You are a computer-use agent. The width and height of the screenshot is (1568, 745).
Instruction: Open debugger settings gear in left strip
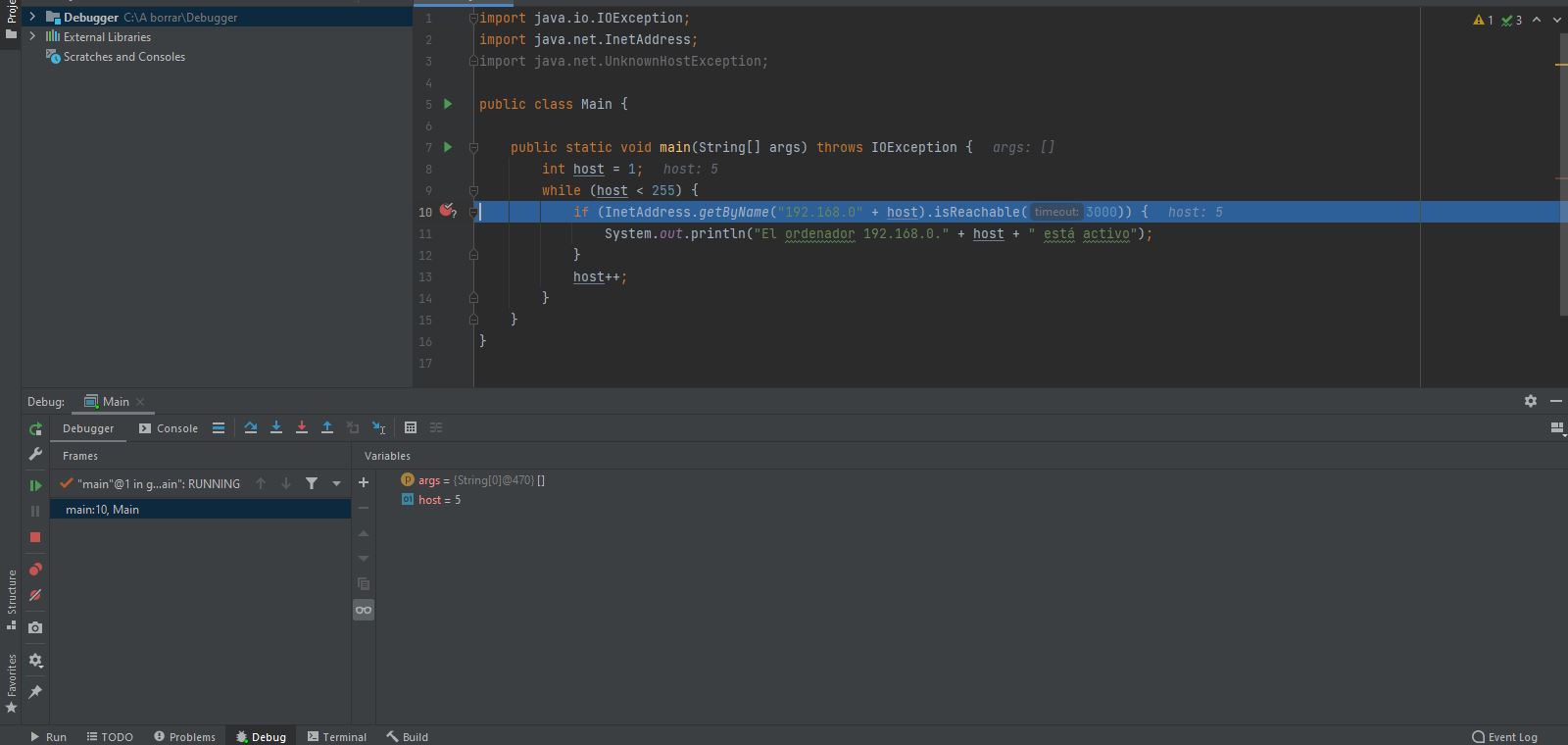pos(35,661)
